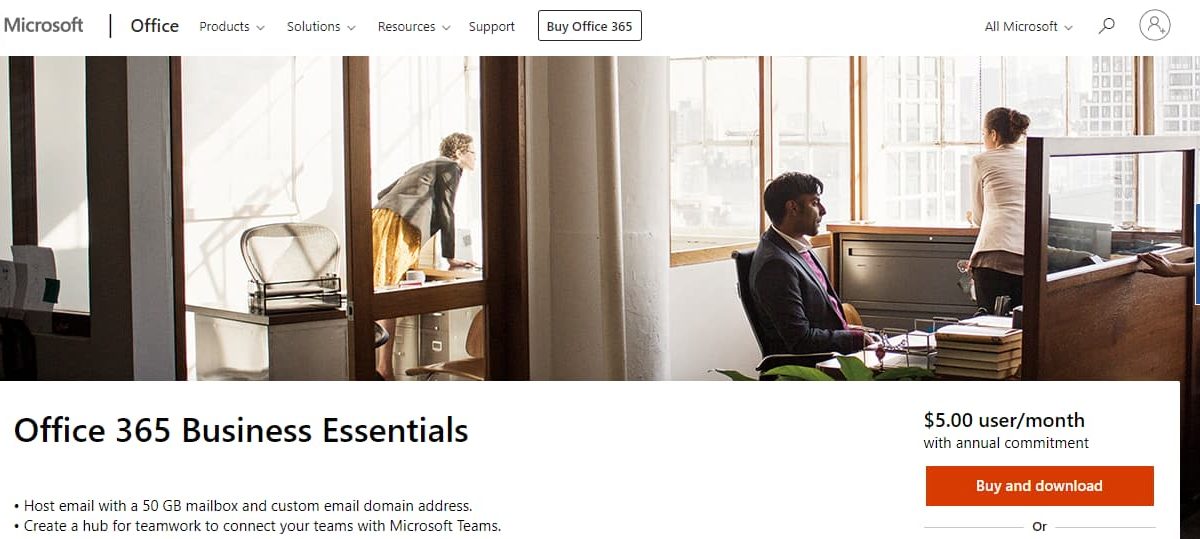Click the 'with annual commitment' text
The image size is (1200, 539).
(x=1006, y=443)
